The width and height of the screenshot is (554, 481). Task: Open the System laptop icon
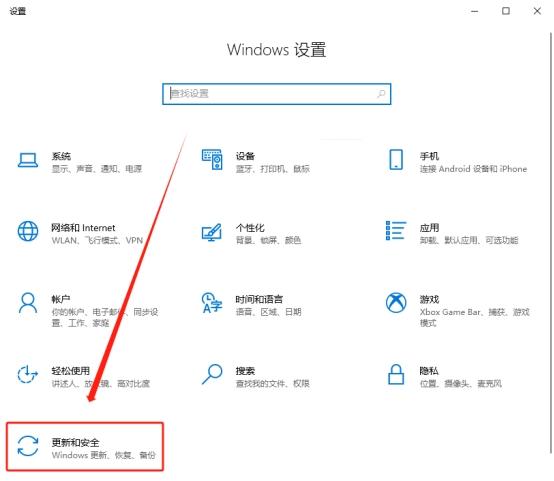click(28, 160)
